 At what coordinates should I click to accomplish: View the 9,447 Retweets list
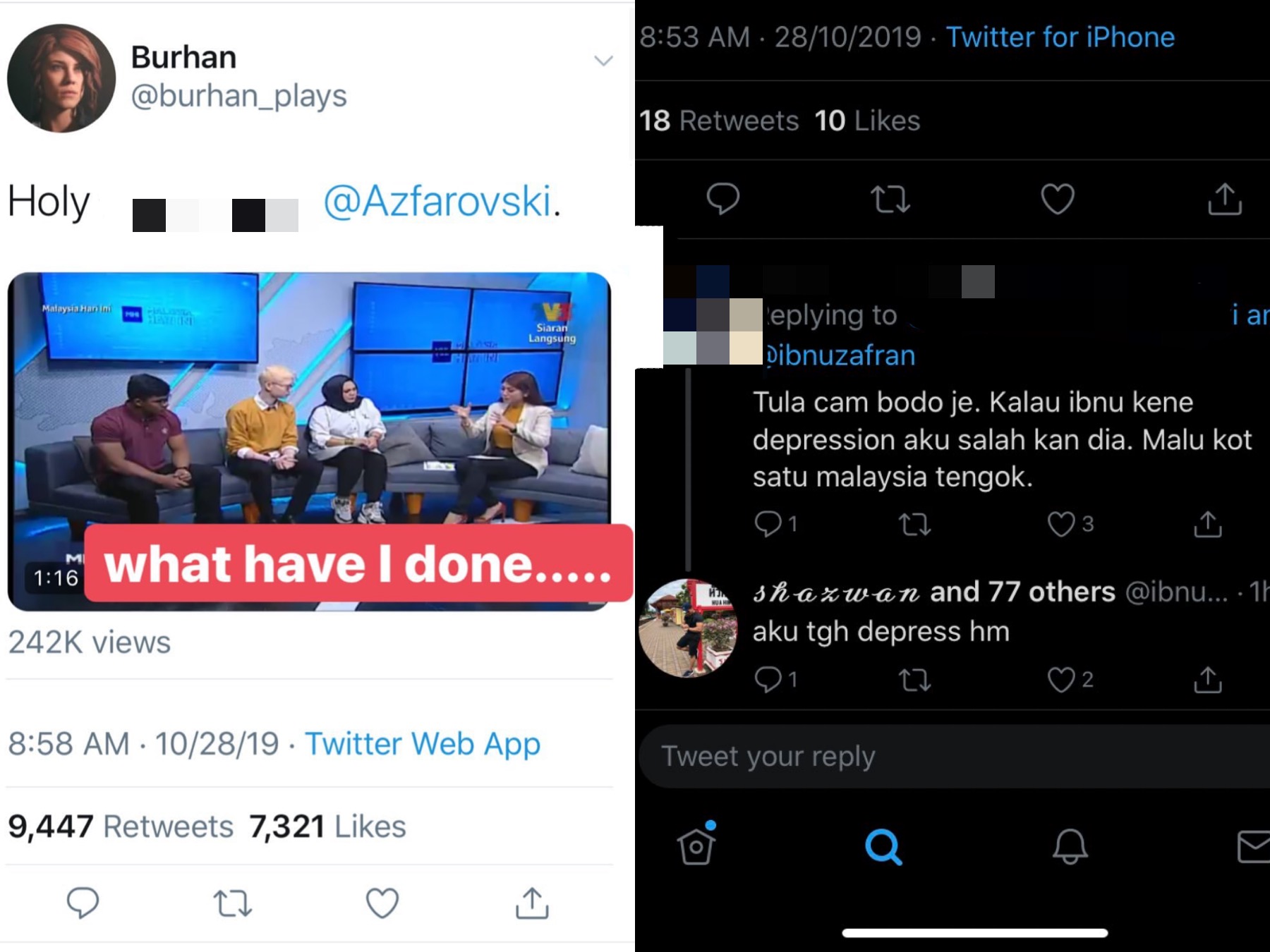(121, 826)
